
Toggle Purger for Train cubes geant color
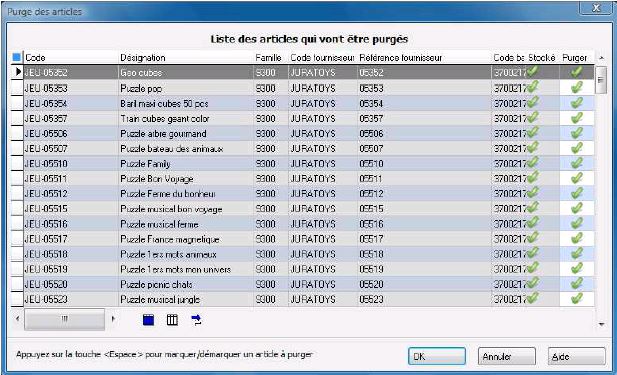576,118
